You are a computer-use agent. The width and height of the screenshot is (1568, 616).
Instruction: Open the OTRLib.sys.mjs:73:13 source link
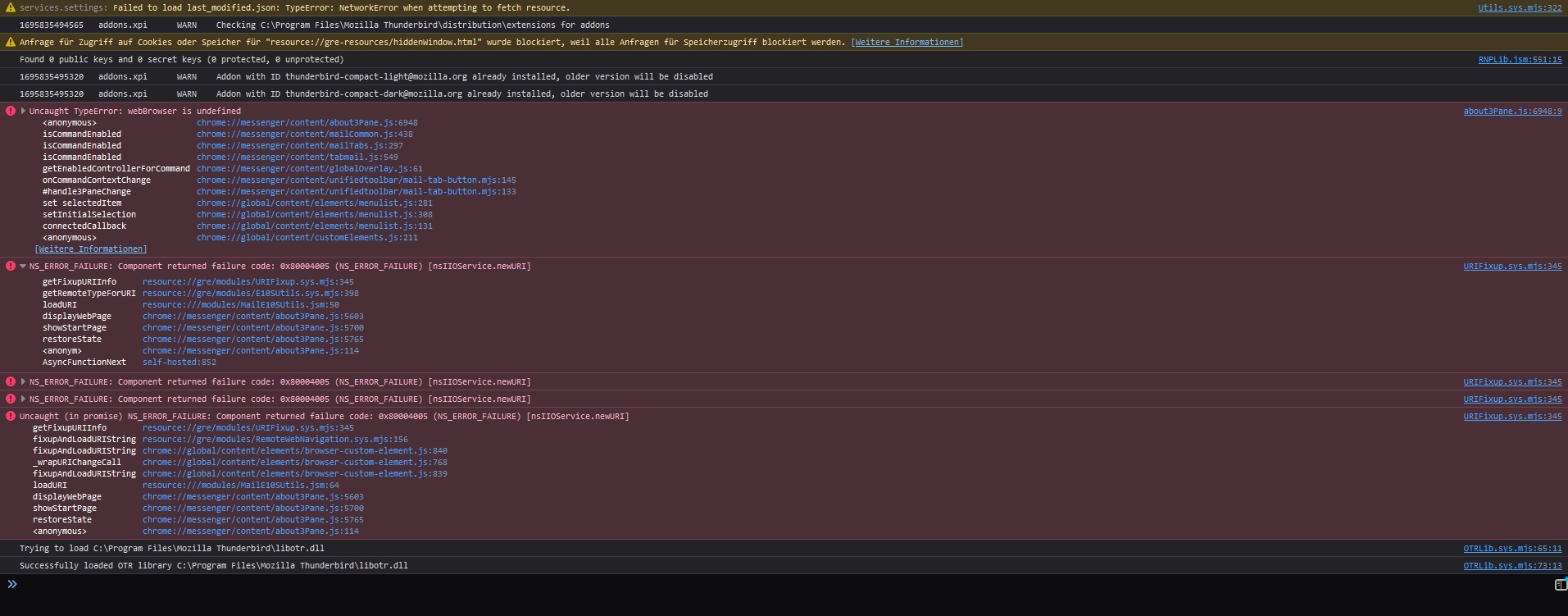click(x=1512, y=565)
